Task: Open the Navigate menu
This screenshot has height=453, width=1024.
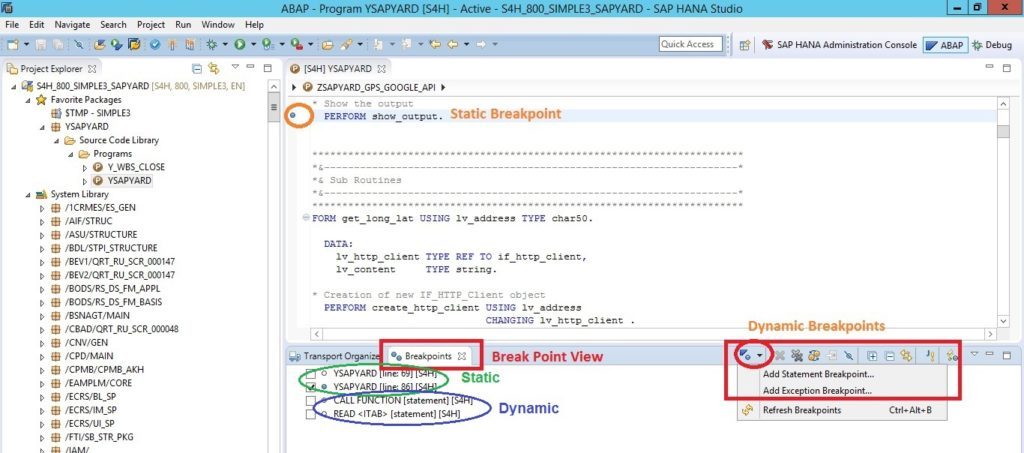Action: pyautogui.click(x=72, y=24)
